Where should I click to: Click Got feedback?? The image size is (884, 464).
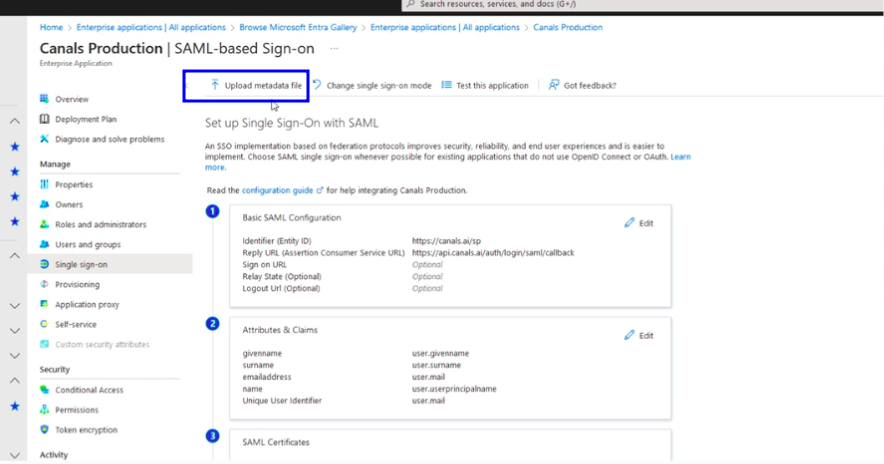click(x=582, y=85)
